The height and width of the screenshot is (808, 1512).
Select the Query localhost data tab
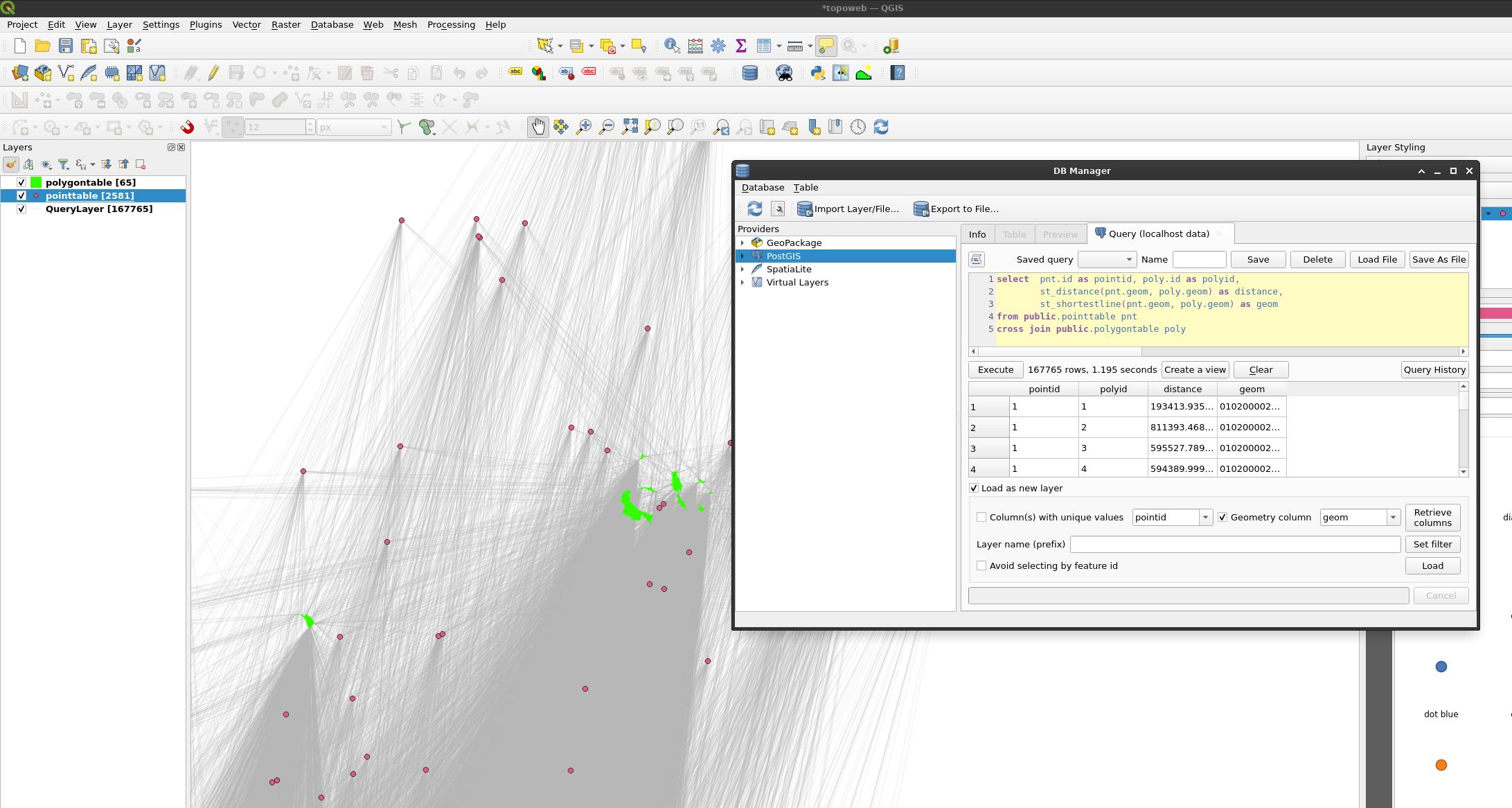tap(1155, 233)
